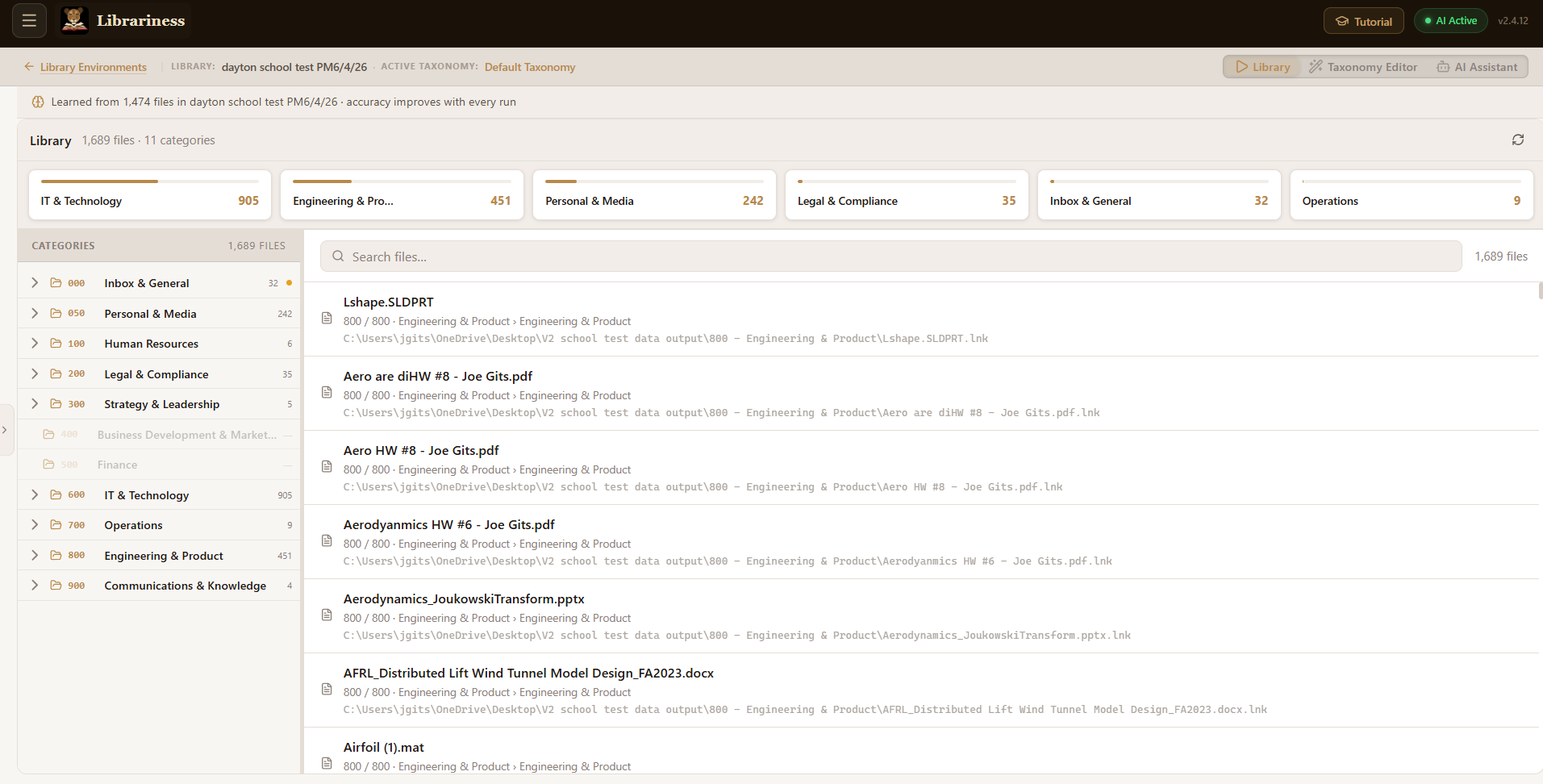Screen dimensions: 1543x784
Task: Expand the IT & Technology category
Action: tap(35, 494)
